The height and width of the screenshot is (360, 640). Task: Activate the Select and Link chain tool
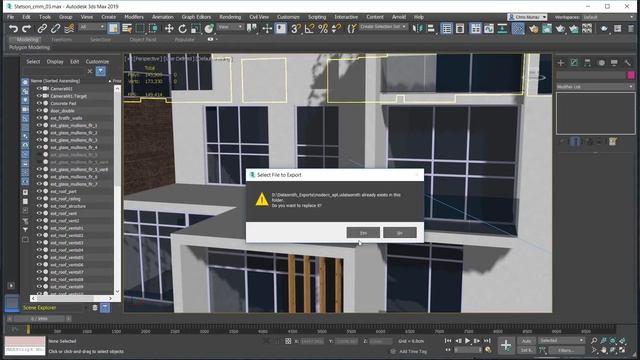[42, 29]
